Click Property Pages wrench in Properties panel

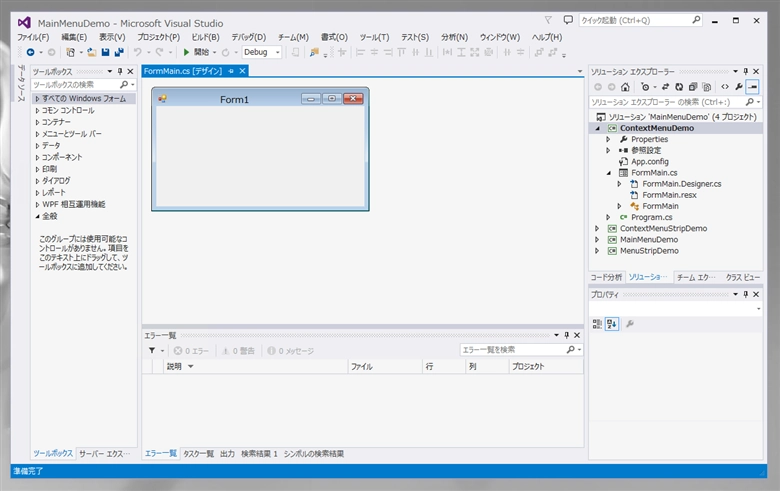(x=629, y=324)
